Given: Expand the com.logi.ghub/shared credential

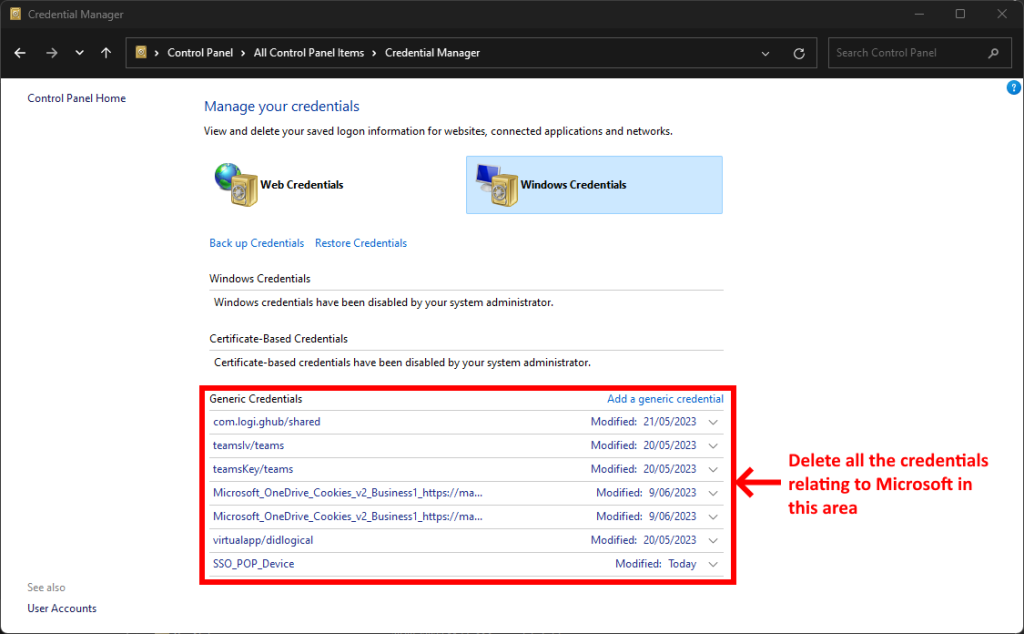Looking at the screenshot, I should (713, 422).
